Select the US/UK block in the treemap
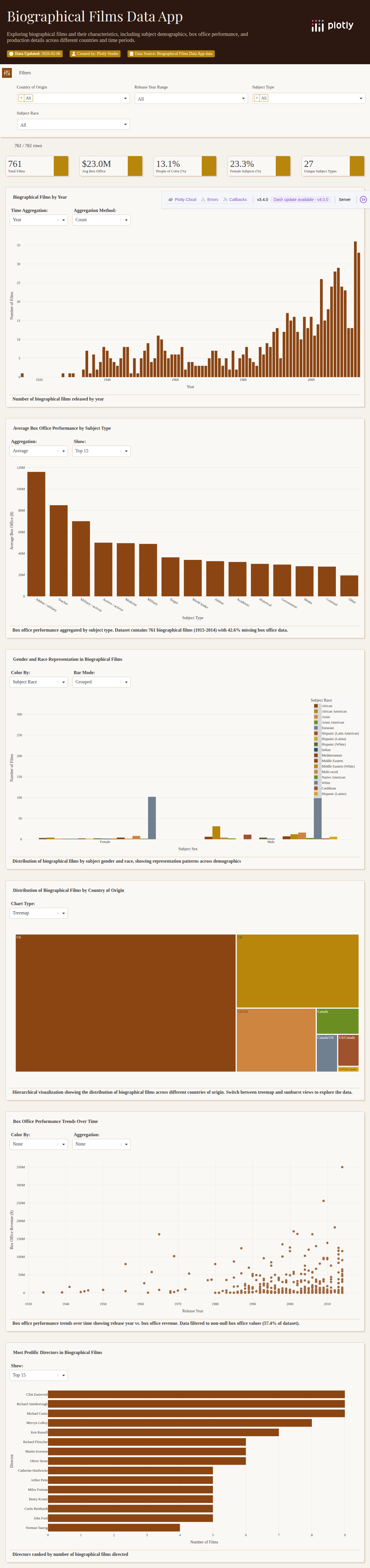 [x=276, y=1040]
